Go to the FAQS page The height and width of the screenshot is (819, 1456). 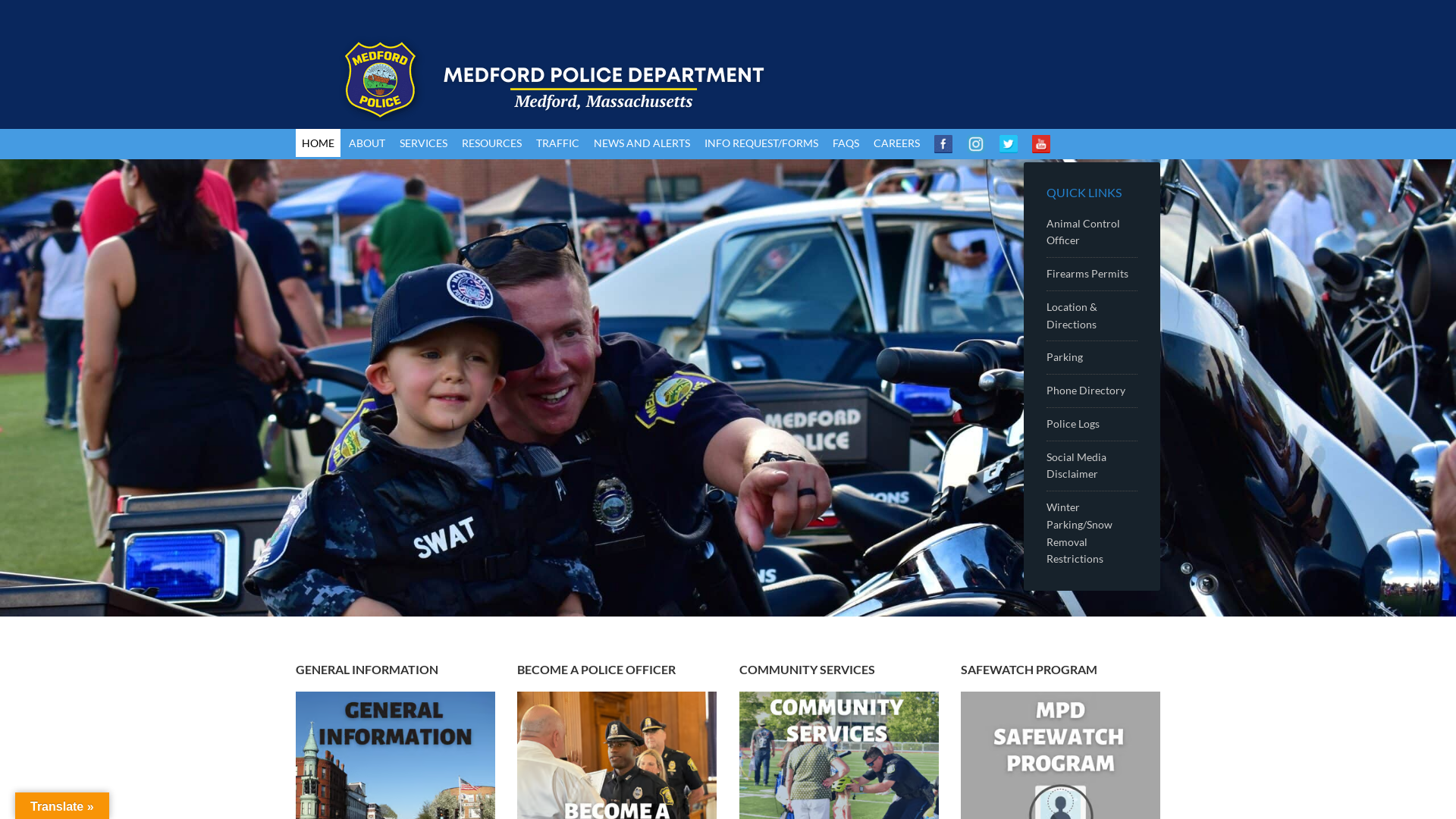[846, 143]
